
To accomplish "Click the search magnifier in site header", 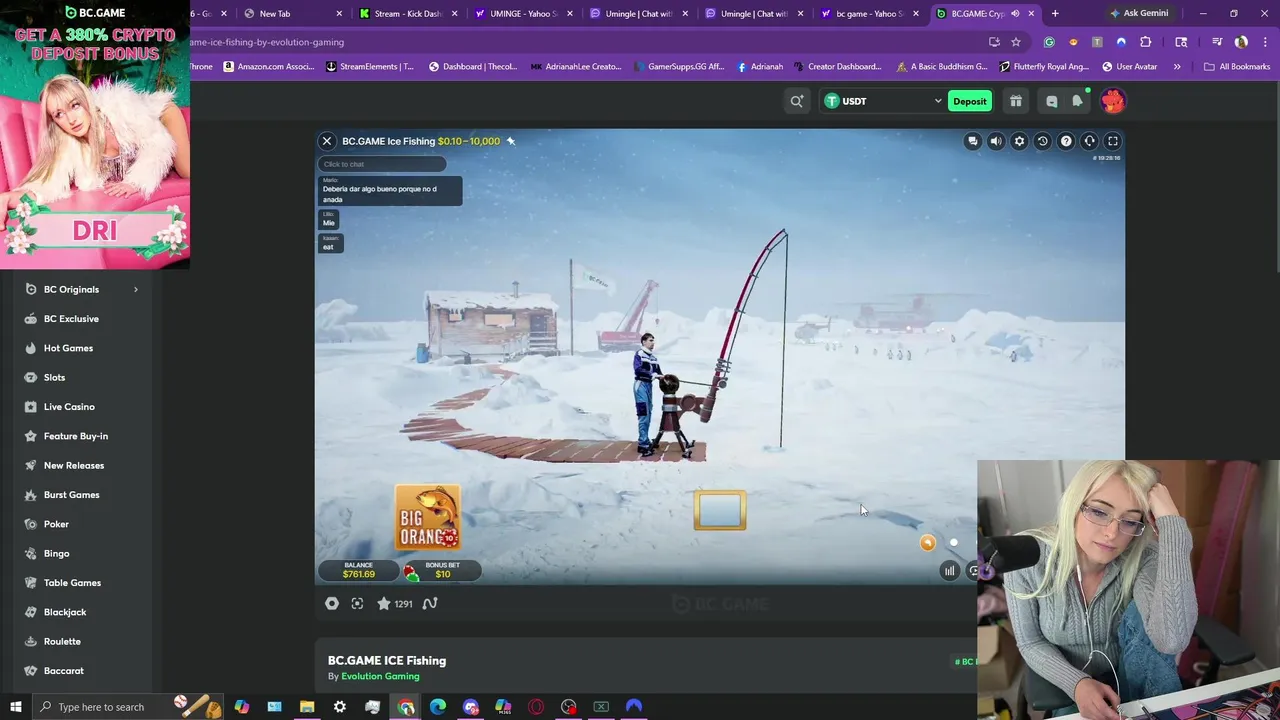I will coord(797,101).
